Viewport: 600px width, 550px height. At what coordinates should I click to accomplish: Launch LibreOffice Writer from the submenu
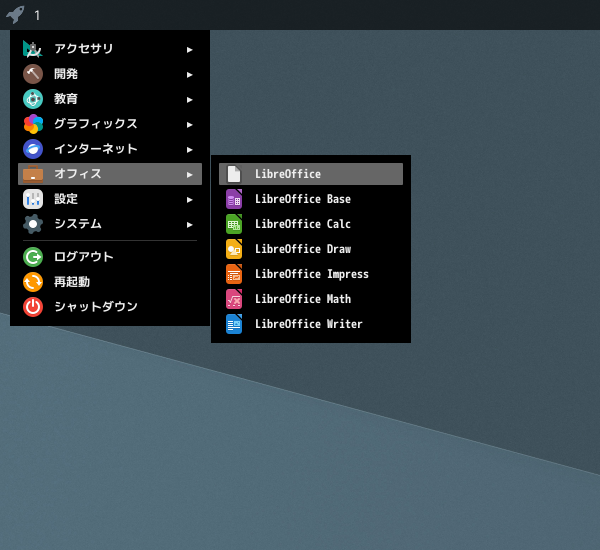[311, 324]
